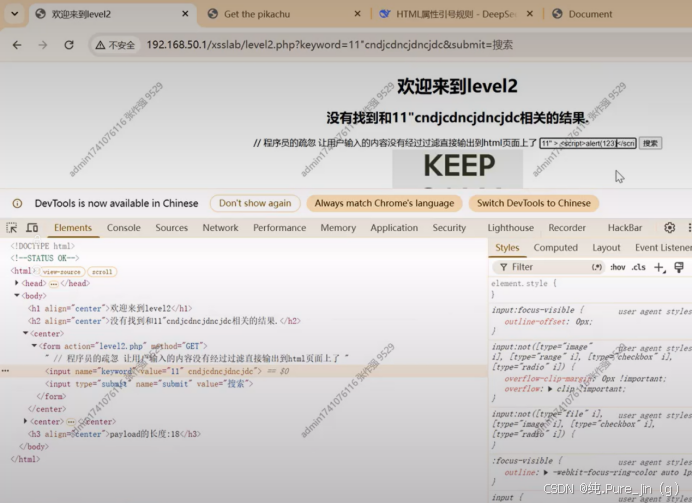Close the Get the pikachu tab

coord(358,14)
